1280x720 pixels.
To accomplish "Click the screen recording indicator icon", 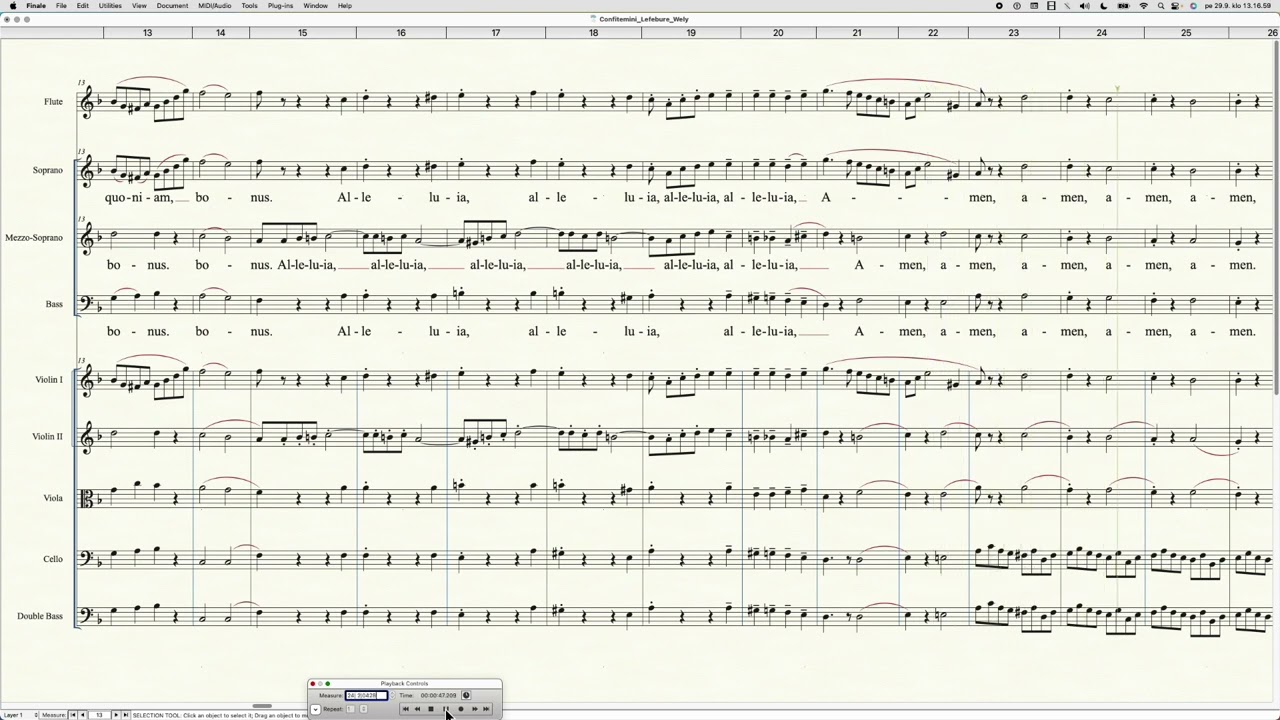I will click(x=999, y=6).
